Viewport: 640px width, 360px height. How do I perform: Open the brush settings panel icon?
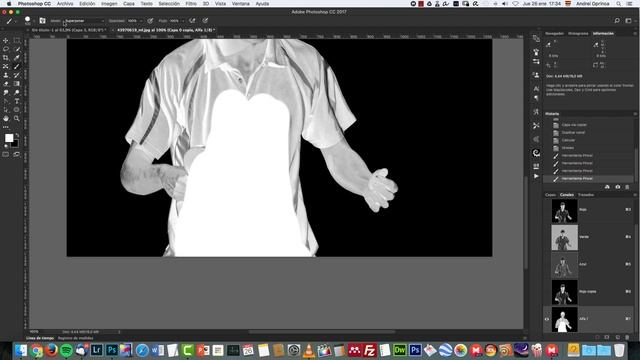point(42,20)
